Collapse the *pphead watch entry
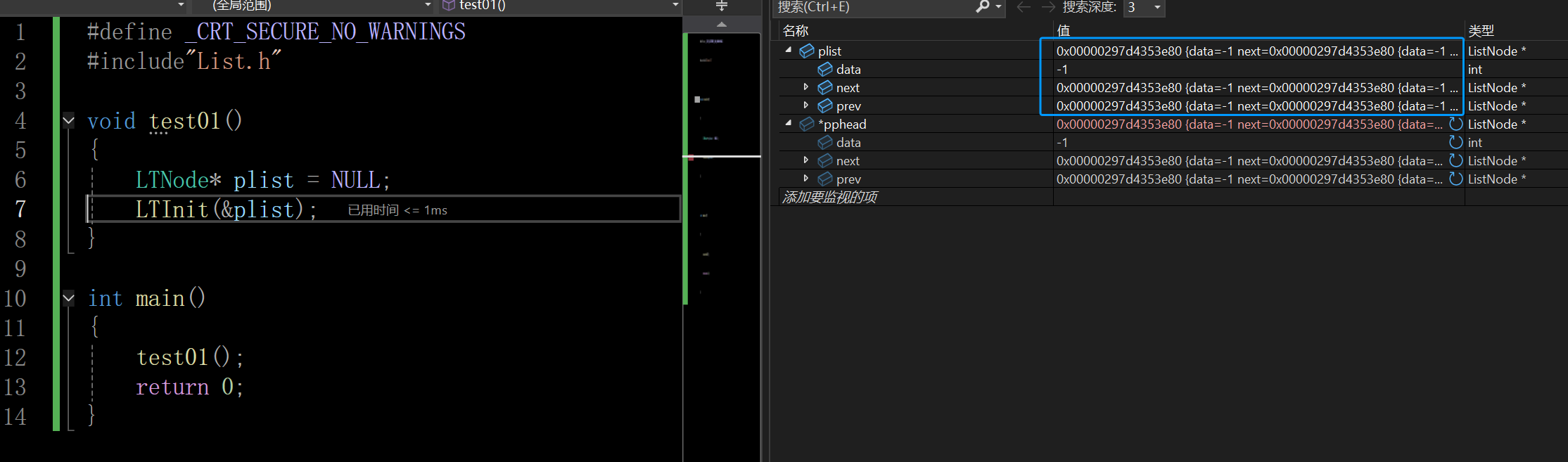 pyautogui.click(x=789, y=123)
